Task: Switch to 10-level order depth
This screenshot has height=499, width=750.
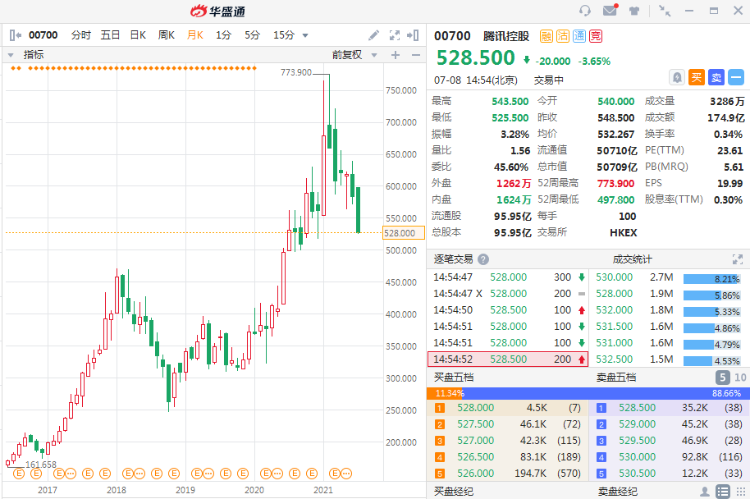Action: 740,377
